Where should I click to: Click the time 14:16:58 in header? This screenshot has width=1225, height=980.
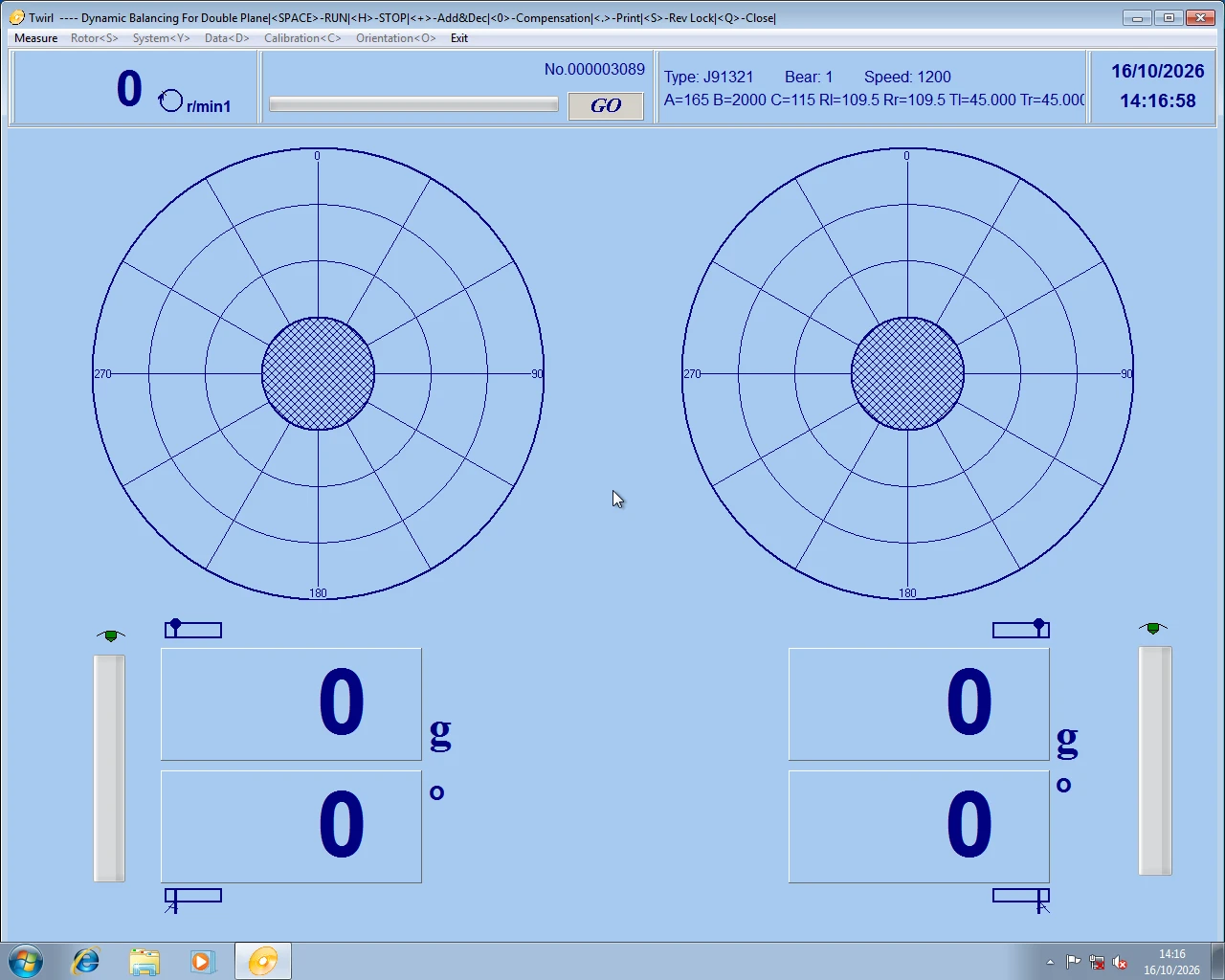click(x=1157, y=100)
